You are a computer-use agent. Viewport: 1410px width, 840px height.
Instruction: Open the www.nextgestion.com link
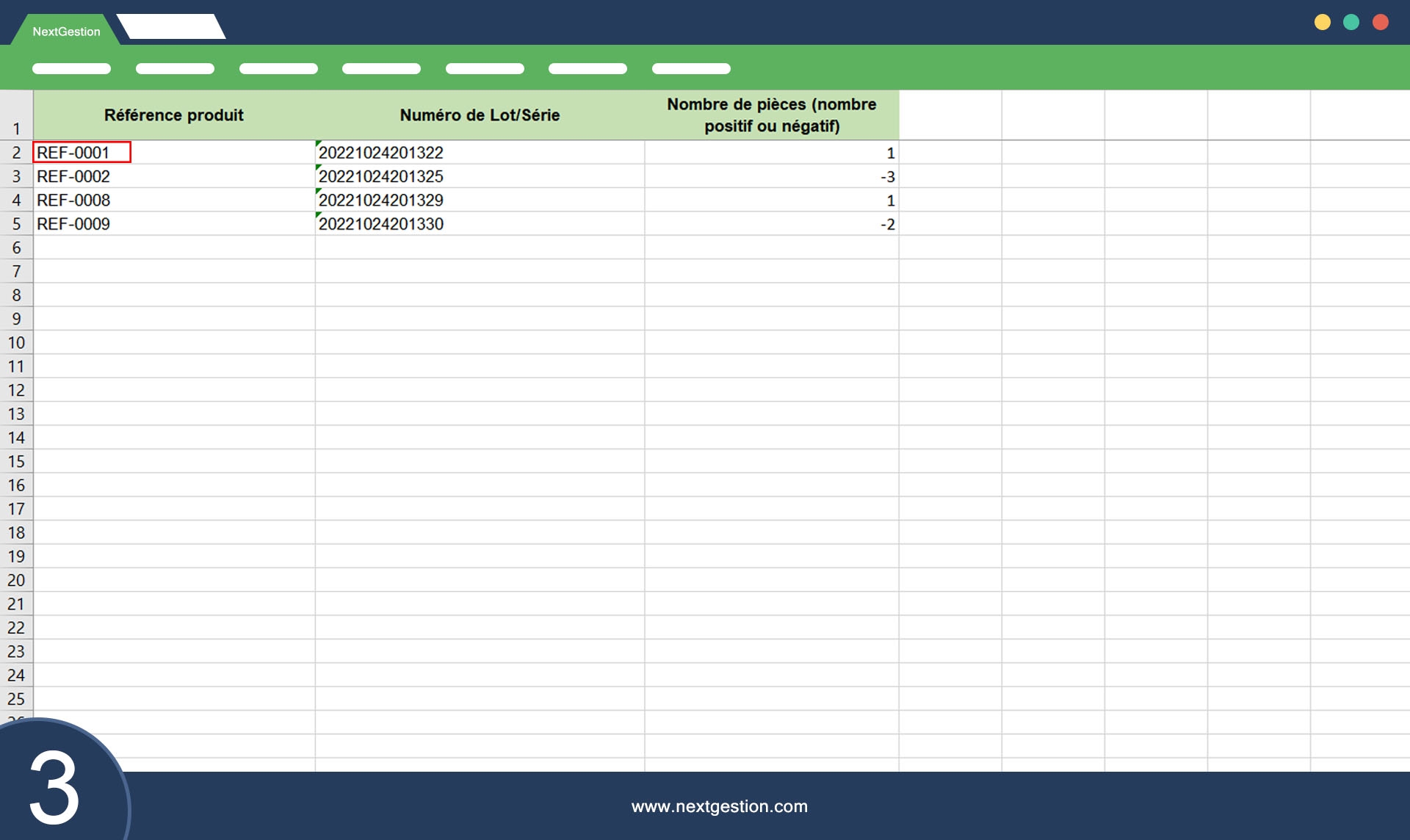[719, 806]
